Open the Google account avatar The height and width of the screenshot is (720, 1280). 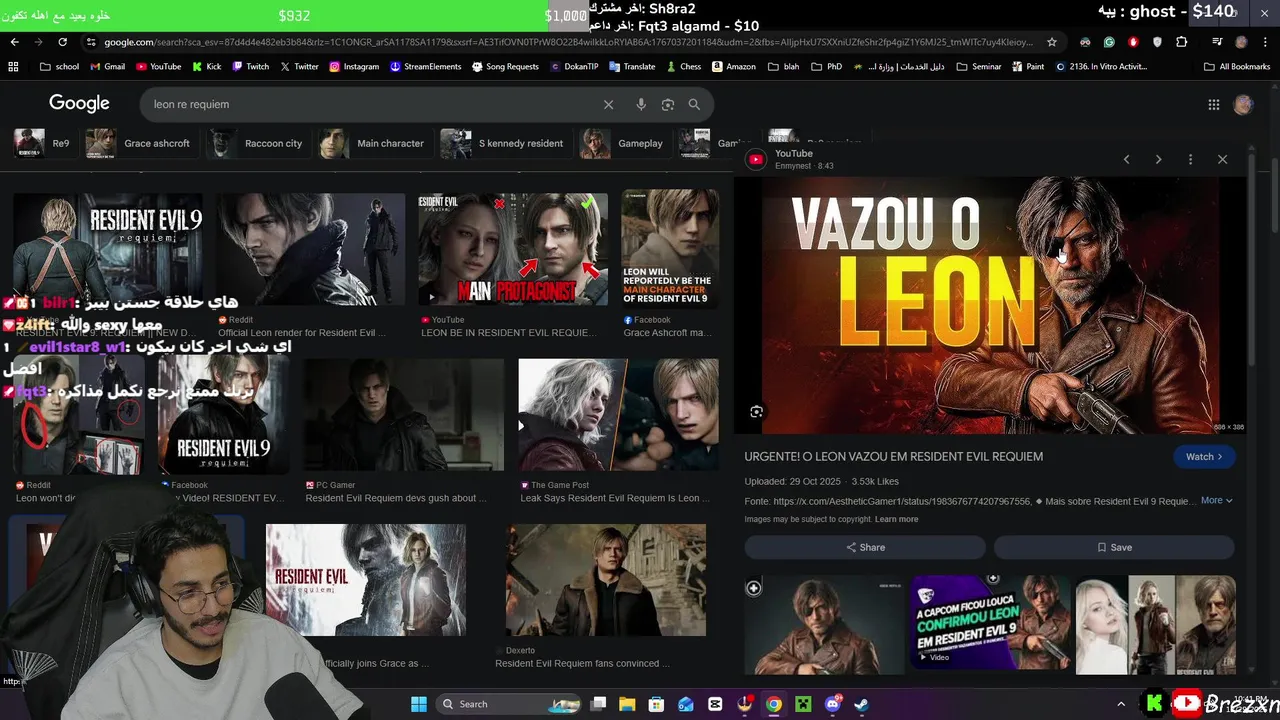point(1243,104)
